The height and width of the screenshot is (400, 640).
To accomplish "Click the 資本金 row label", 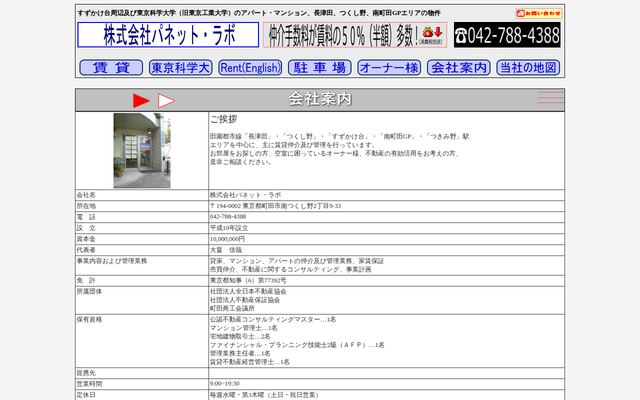I will pyautogui.click(x=86, y=239).
